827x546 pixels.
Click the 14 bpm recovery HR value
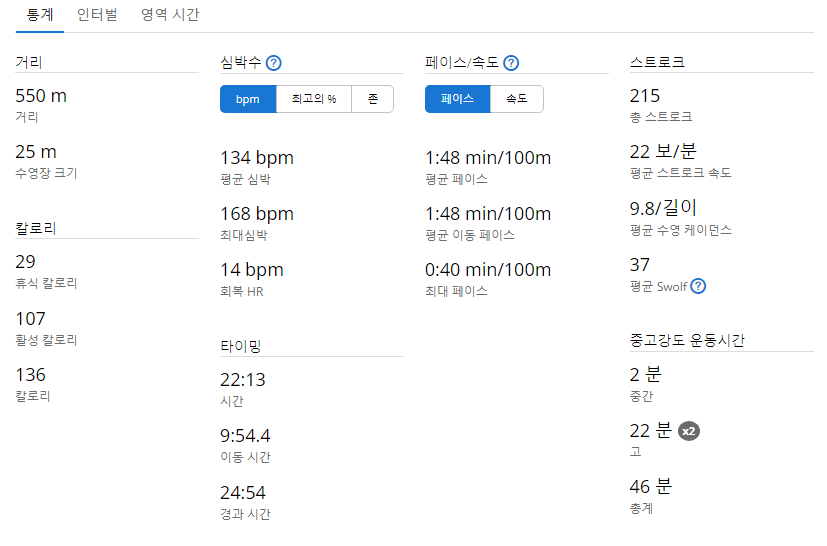pos(252,270)
